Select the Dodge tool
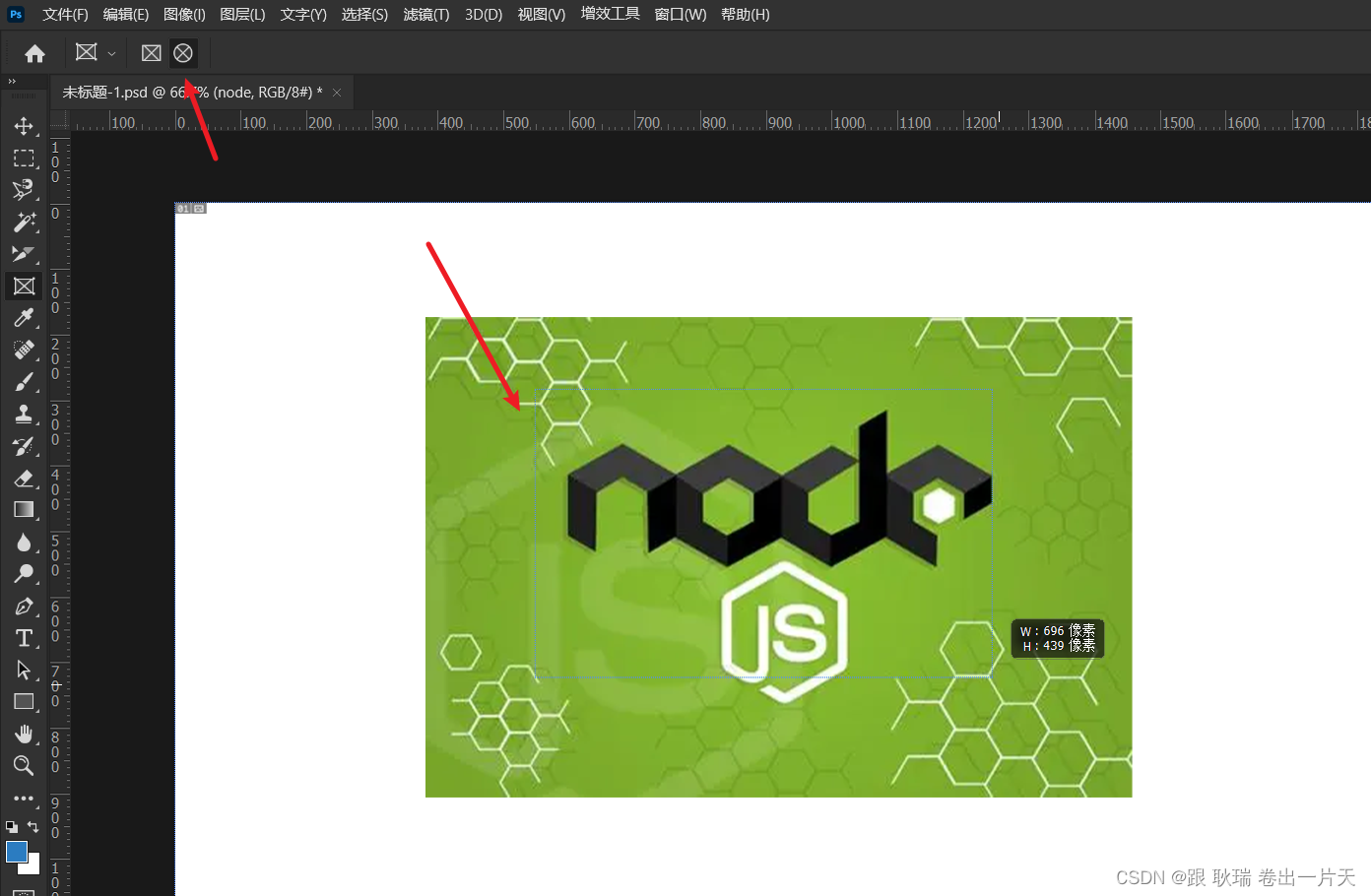1371x896 pixels. click(24, 574)
